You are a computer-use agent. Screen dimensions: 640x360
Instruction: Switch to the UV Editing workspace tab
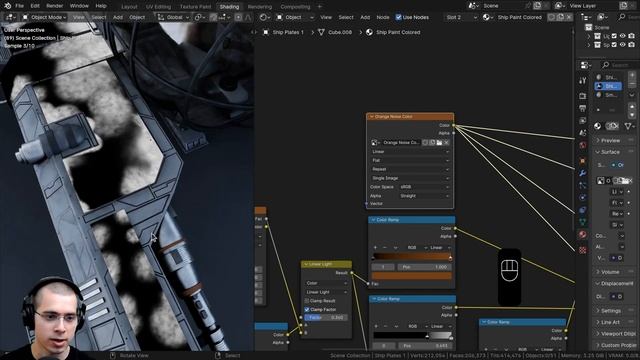[158, 7]
